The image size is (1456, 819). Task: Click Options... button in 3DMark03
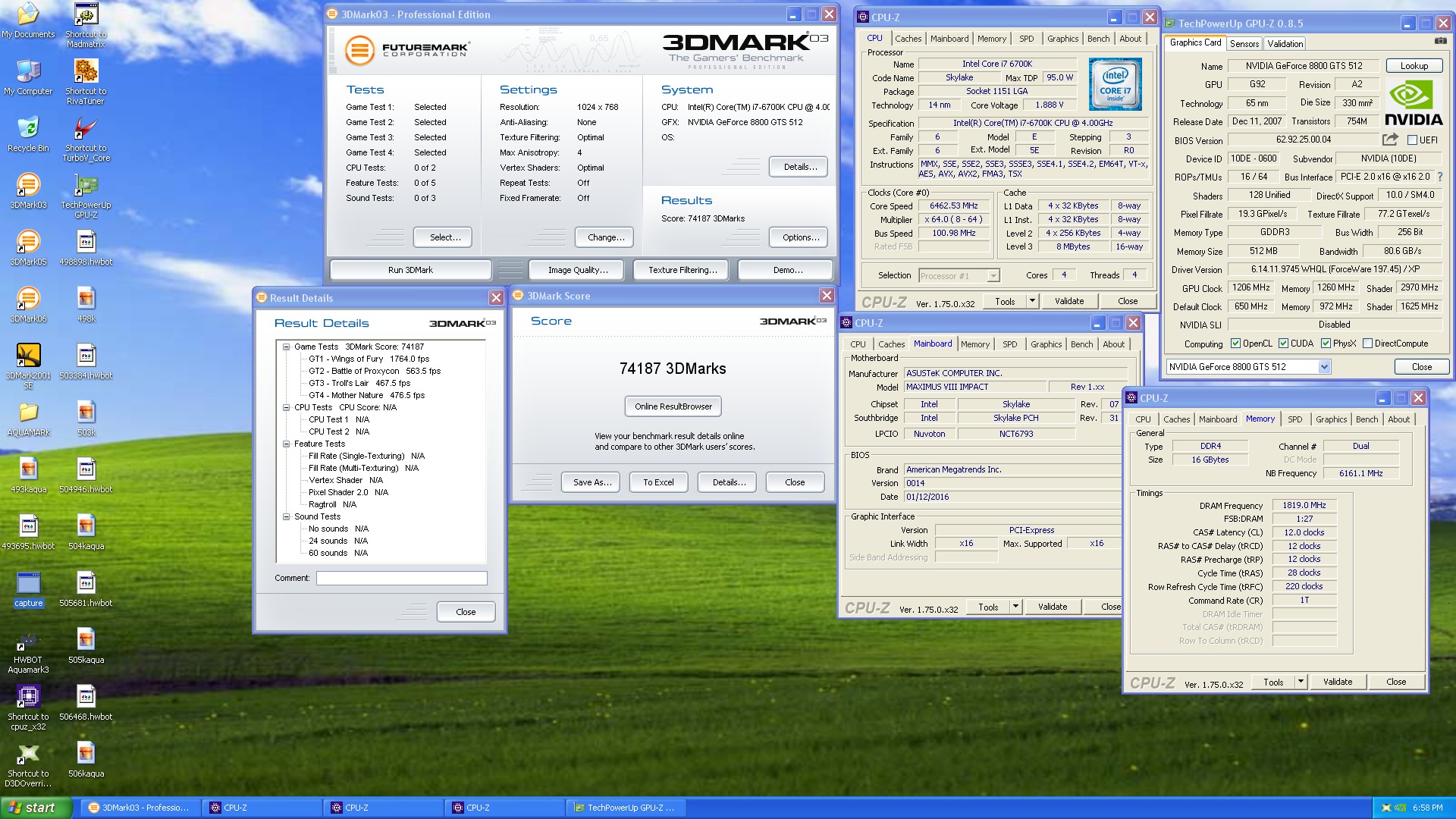(x=800, y=237)
